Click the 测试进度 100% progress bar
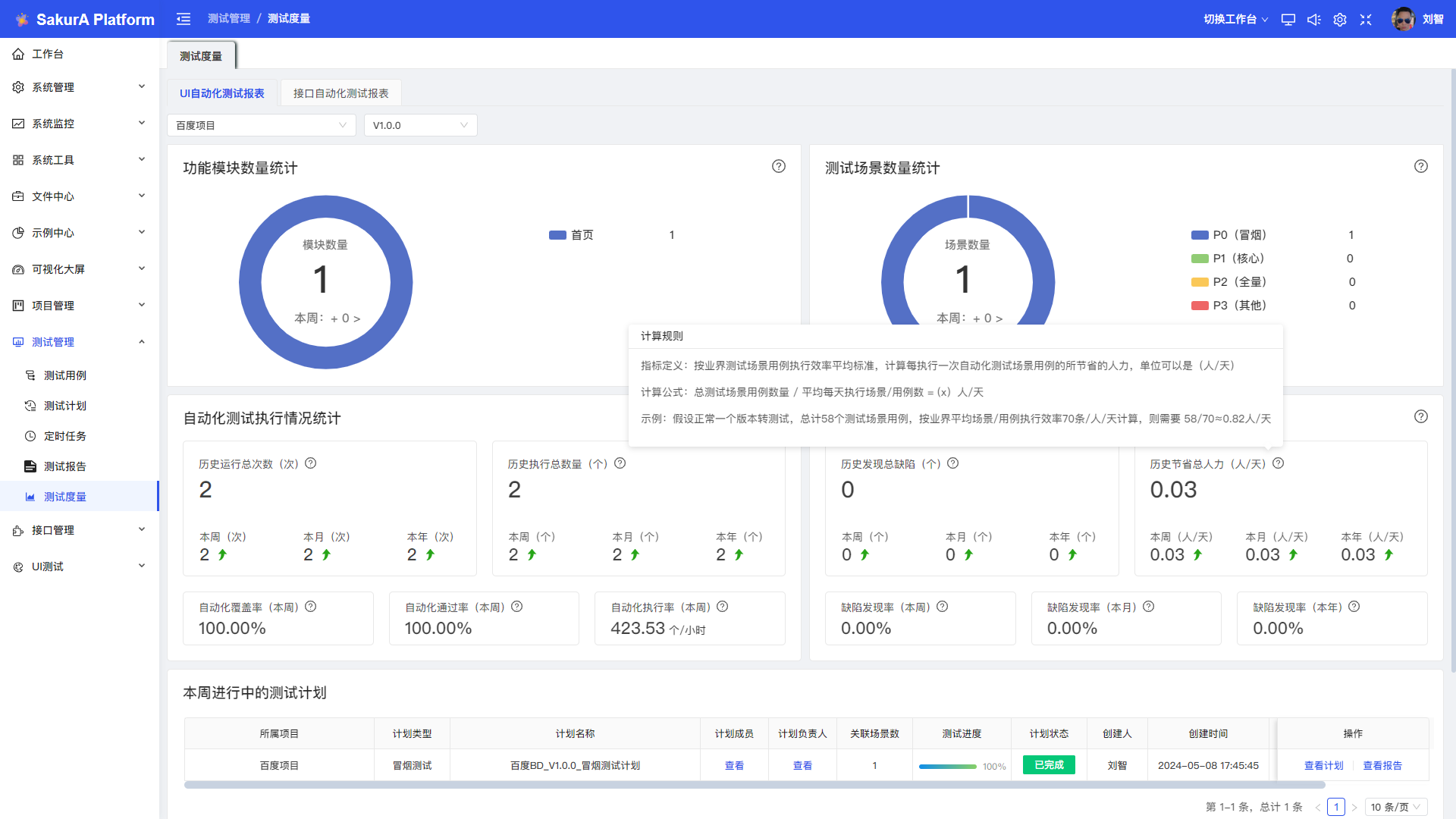This screenshot has width=1456, height=819. (x=948, y=767)
